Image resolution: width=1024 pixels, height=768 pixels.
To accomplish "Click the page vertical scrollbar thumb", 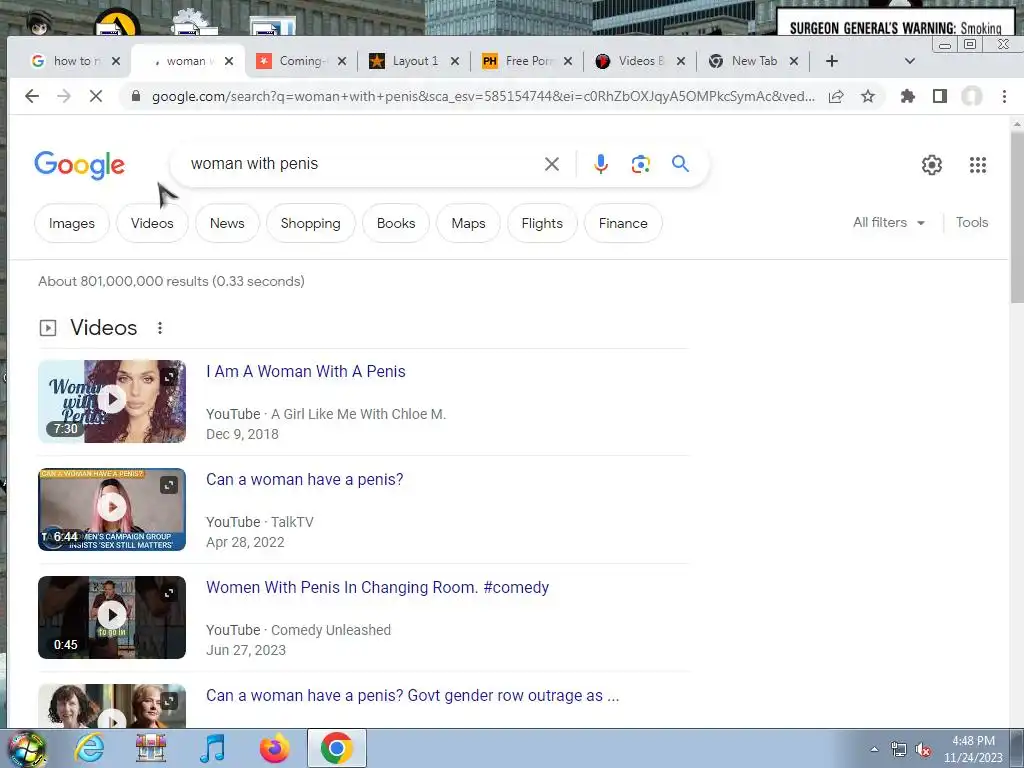I will click(x=1017, y=219).
